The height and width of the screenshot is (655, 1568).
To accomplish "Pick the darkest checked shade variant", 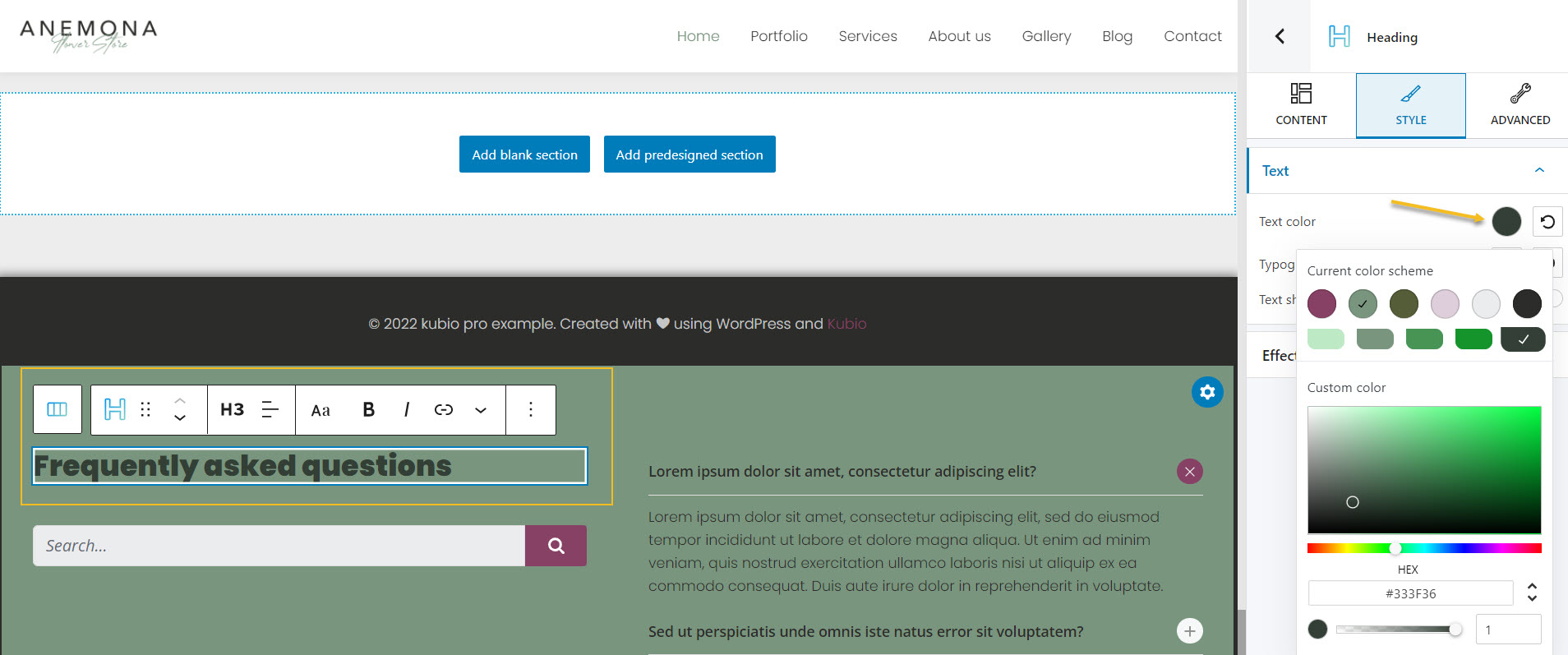I will coord(1523,339).
